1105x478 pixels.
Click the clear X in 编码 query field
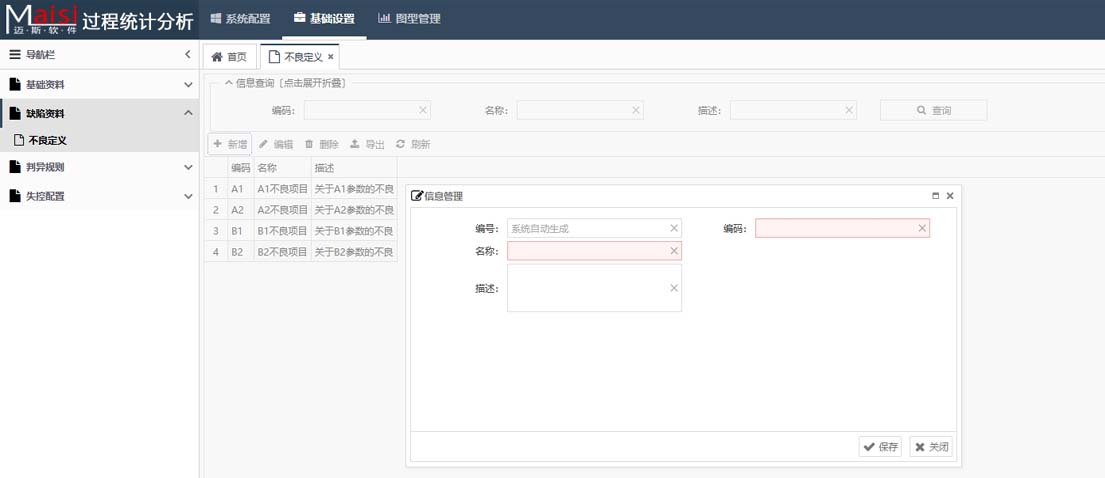423,110
